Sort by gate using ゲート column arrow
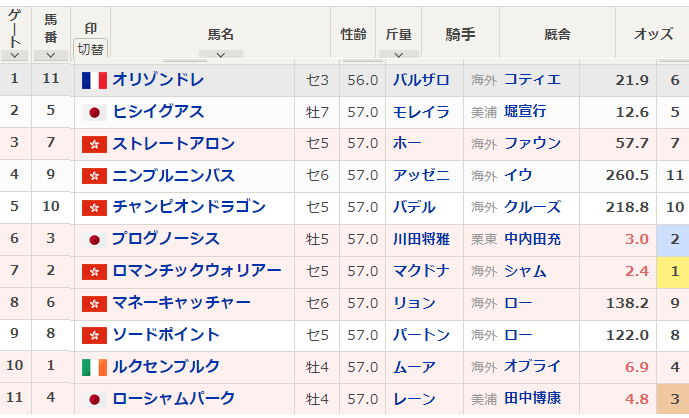This screenshot has height=418, width=689. tap(15, 55)
